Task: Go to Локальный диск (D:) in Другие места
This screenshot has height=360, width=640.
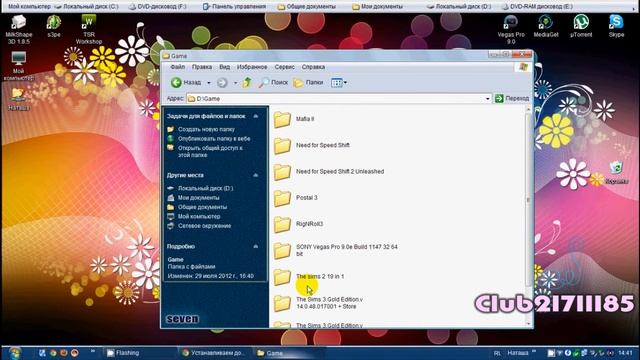Action: coord(205,189)
